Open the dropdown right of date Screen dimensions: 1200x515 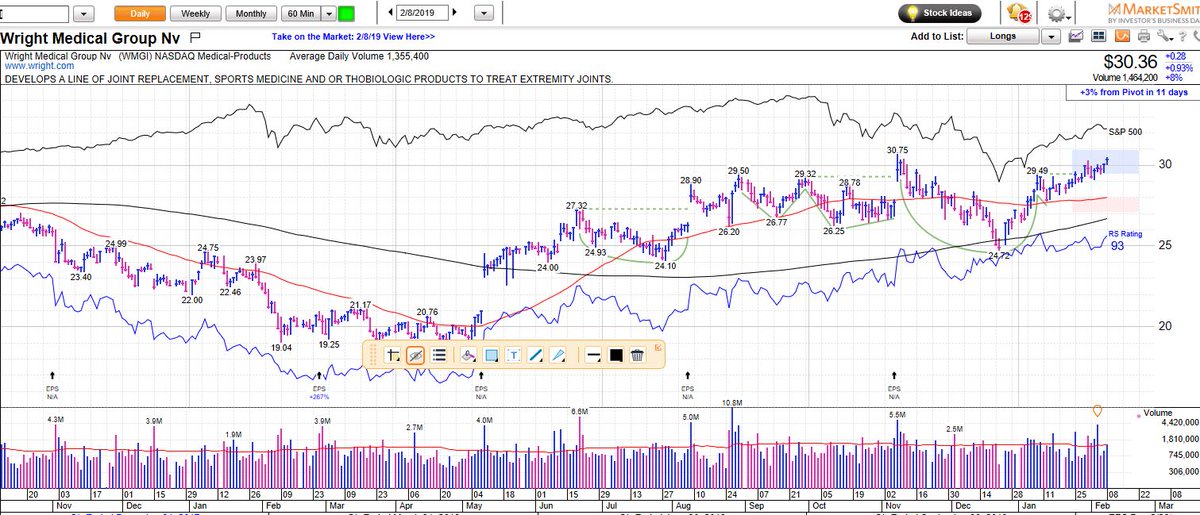tap(484, 14)
